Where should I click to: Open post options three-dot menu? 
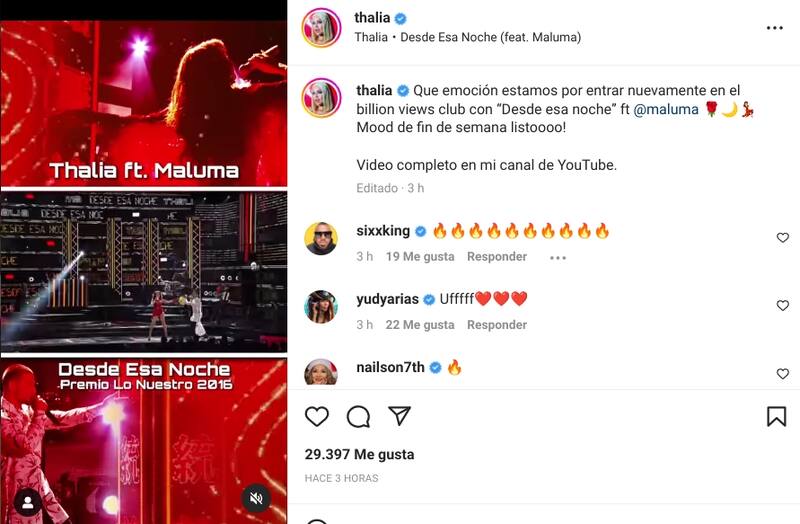pos(774,28)
